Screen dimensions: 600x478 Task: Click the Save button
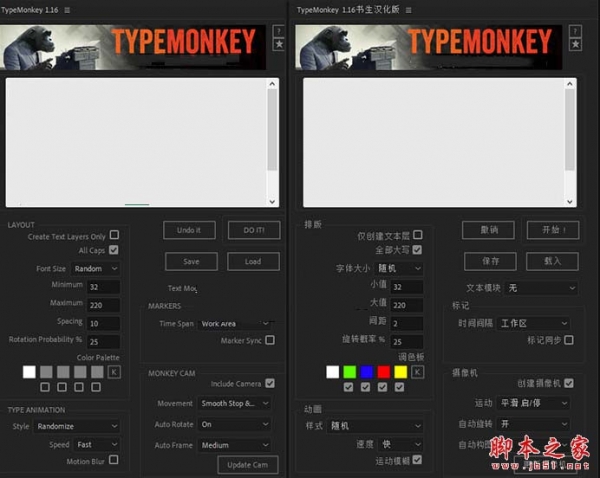(191, 261)
